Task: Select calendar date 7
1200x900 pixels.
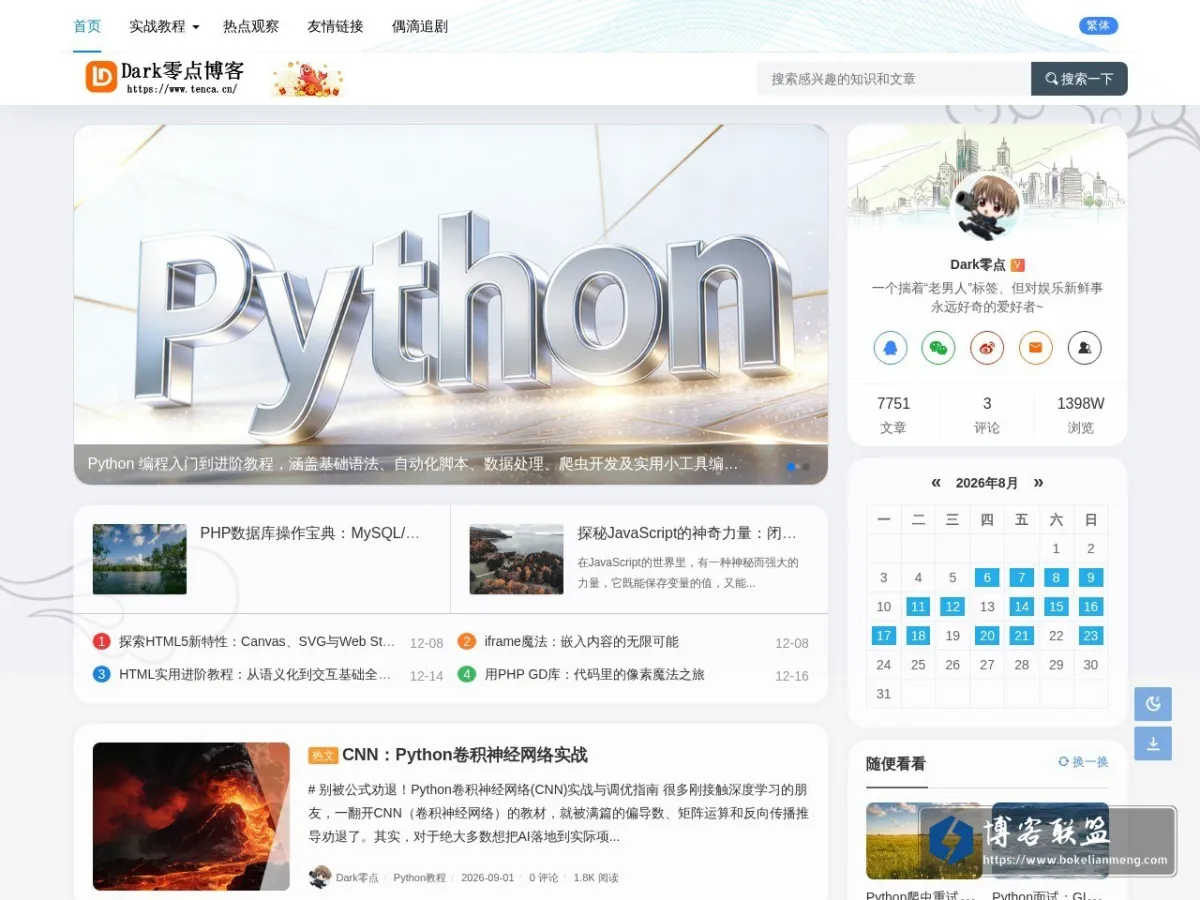Action: 1021,577
